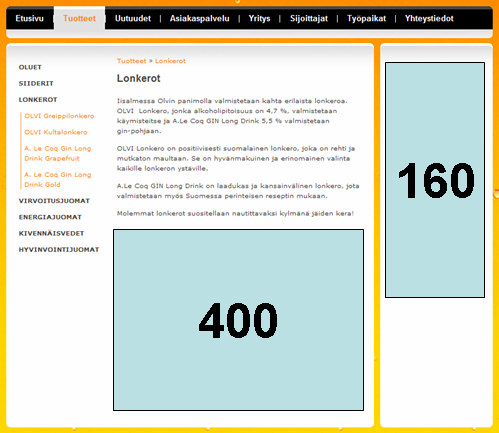Click the Tuotteet breadcrumb link
Screen dimensions: 499x433
pyautogui.click(x=131, y=61)
